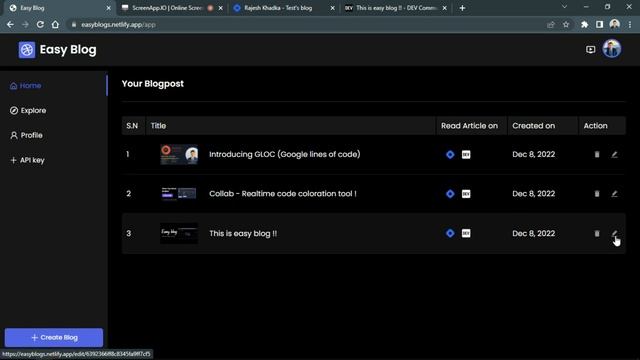Open the video icon in header
640x360 pixels.
click(590, 49)
